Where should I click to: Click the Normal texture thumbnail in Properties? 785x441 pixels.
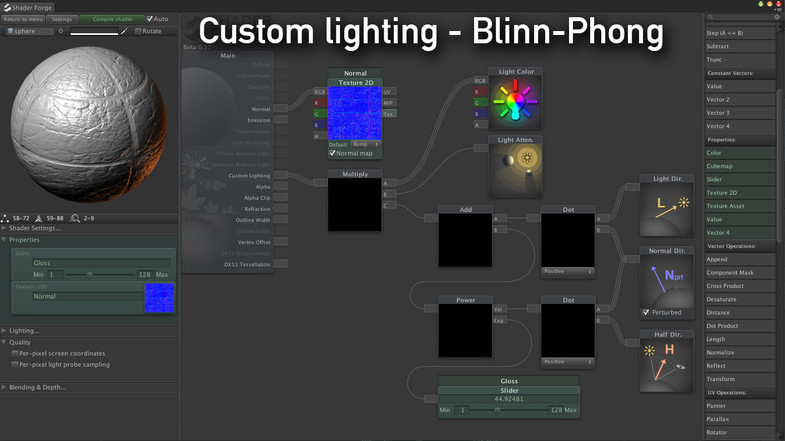pyautogui.click(x=159, y=298)
